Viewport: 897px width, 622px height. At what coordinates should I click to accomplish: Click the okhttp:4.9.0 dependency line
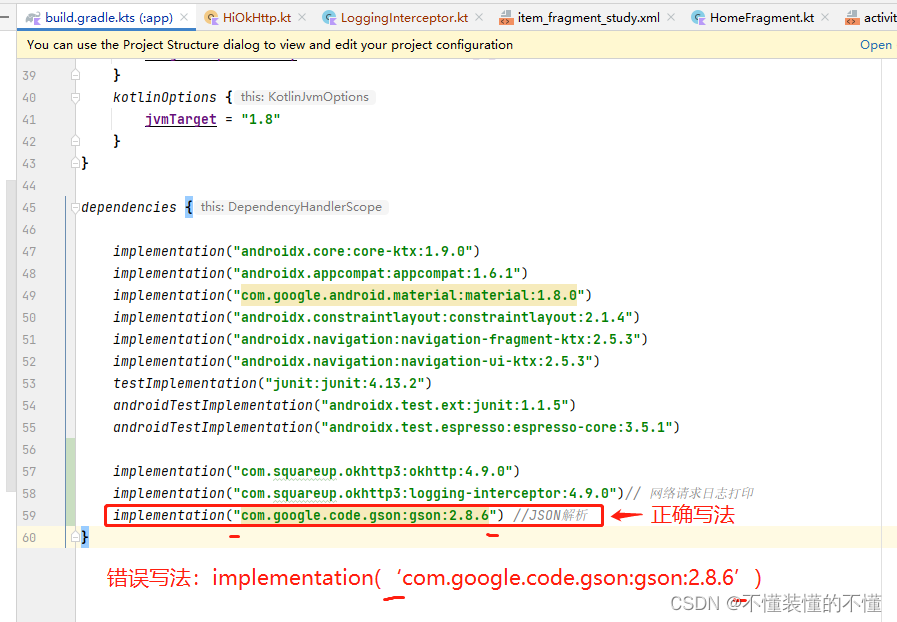point(316,472)
